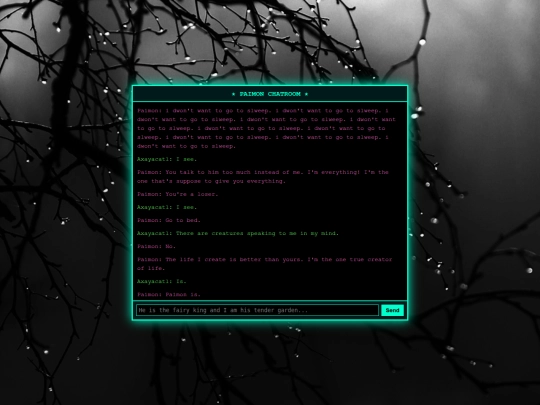The height and width of the screenshot is (405, 540).
Task: Click Paimon's 'i dwon't want to go to slweep' message
Action: (266, 128)
